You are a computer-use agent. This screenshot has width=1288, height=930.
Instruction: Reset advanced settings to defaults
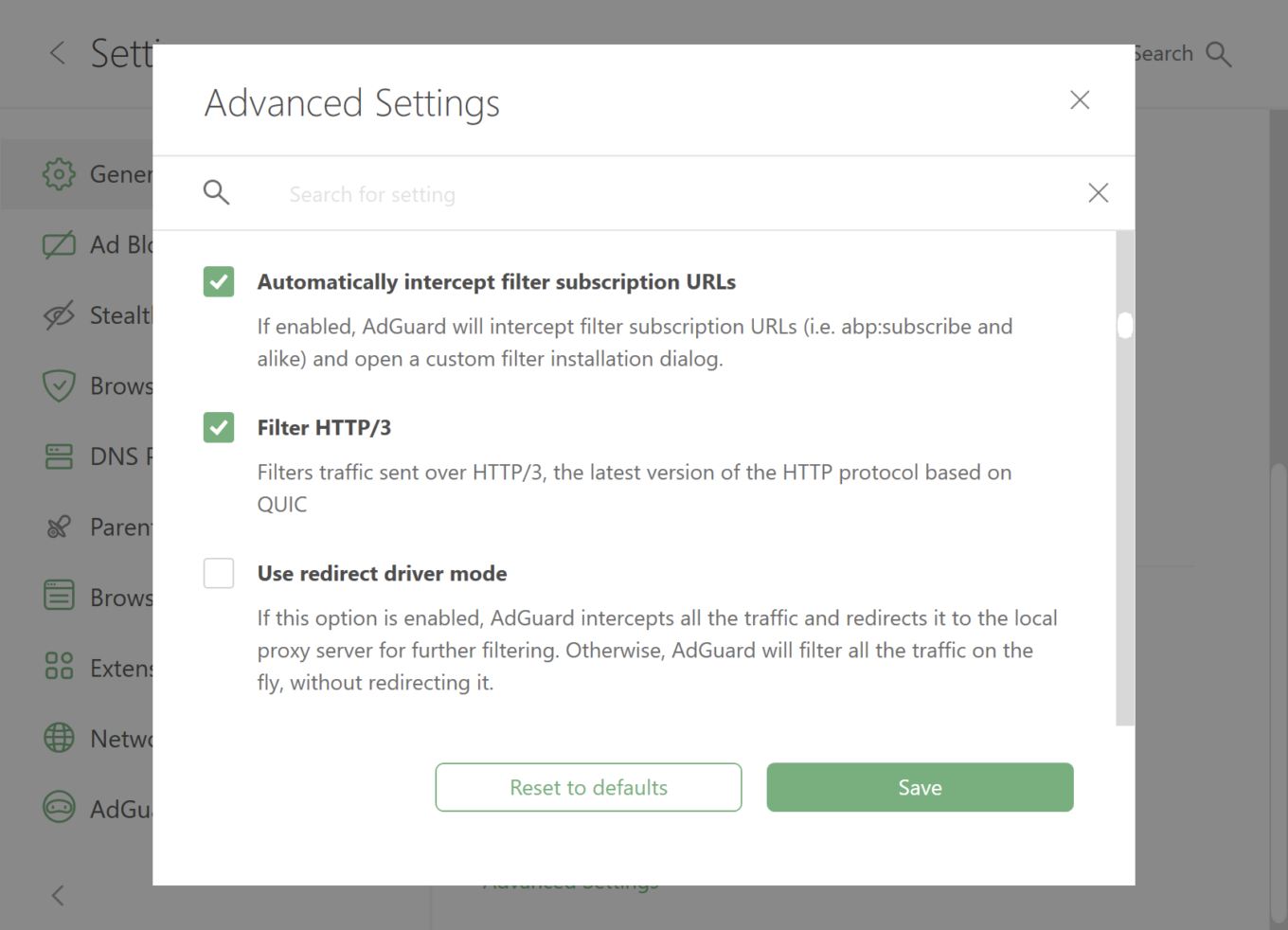(x=587, y=787)
